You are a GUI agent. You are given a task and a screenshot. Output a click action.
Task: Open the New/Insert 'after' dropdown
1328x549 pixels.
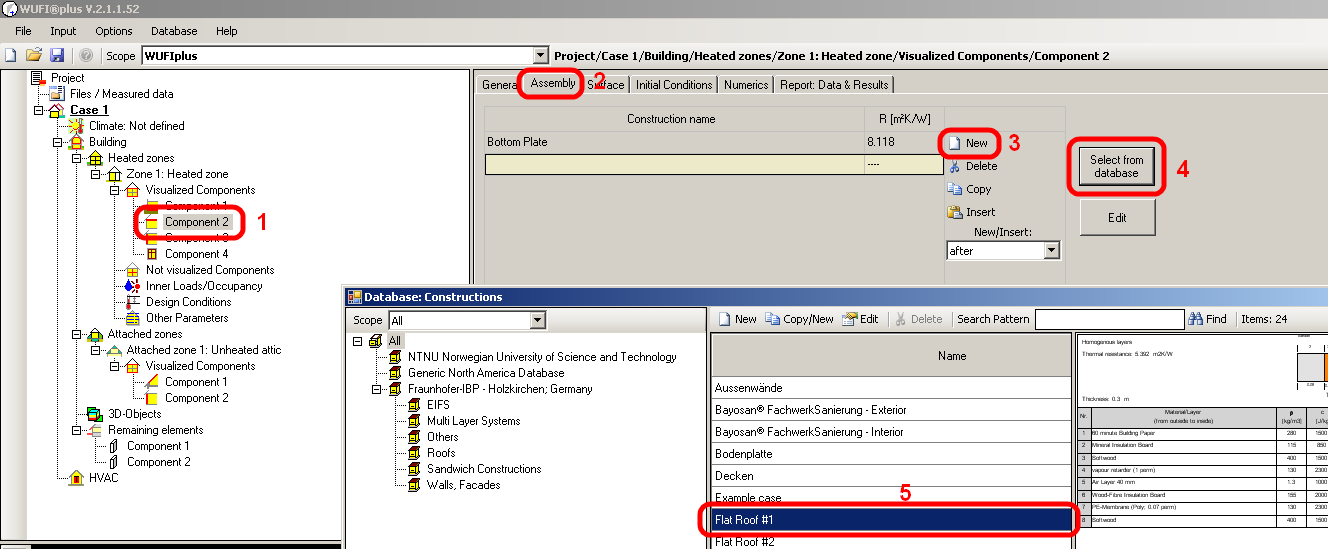click(1051, 251)
